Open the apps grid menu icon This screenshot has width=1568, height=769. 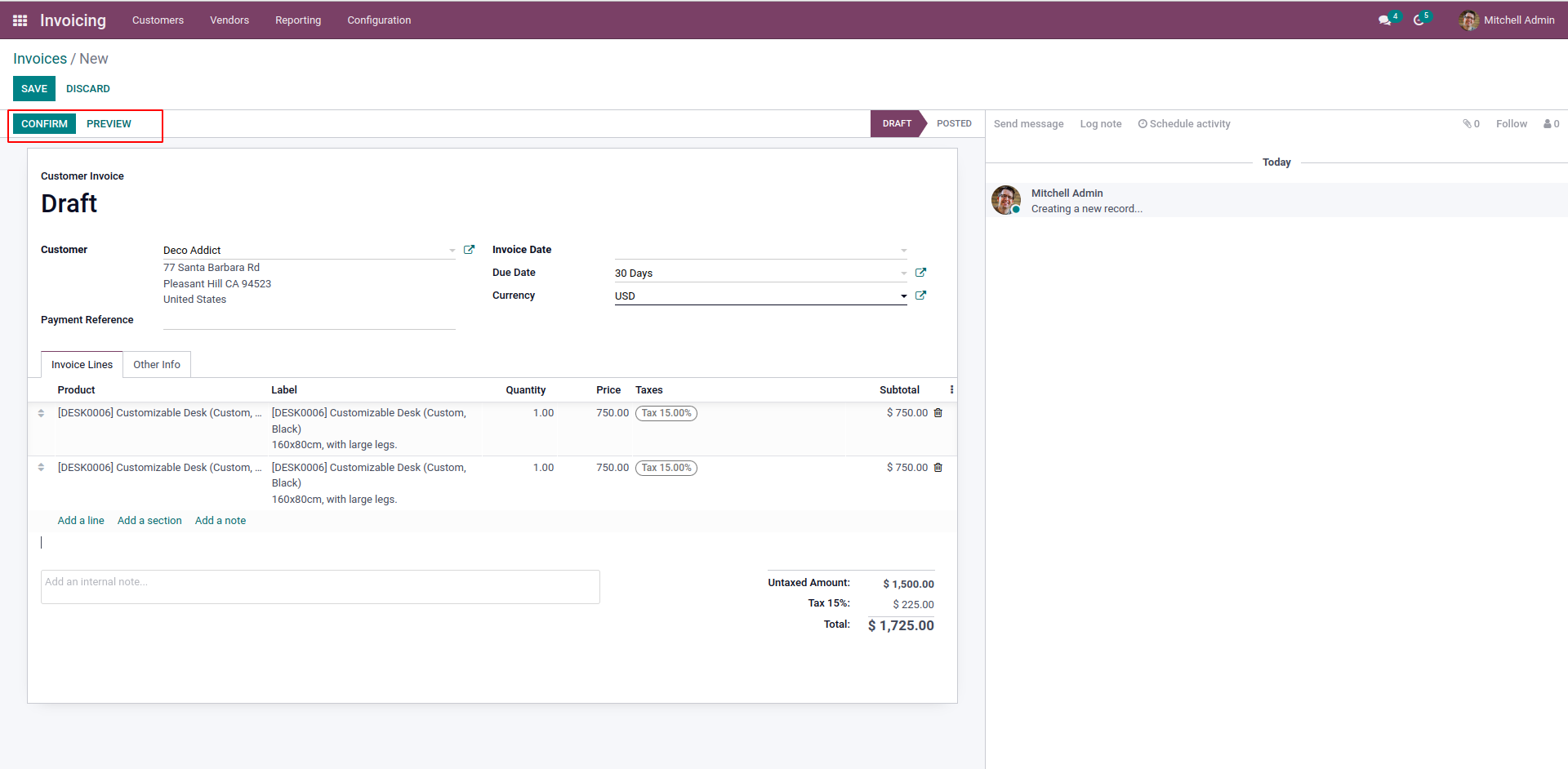pyautogui.click(x=20, y=20)
